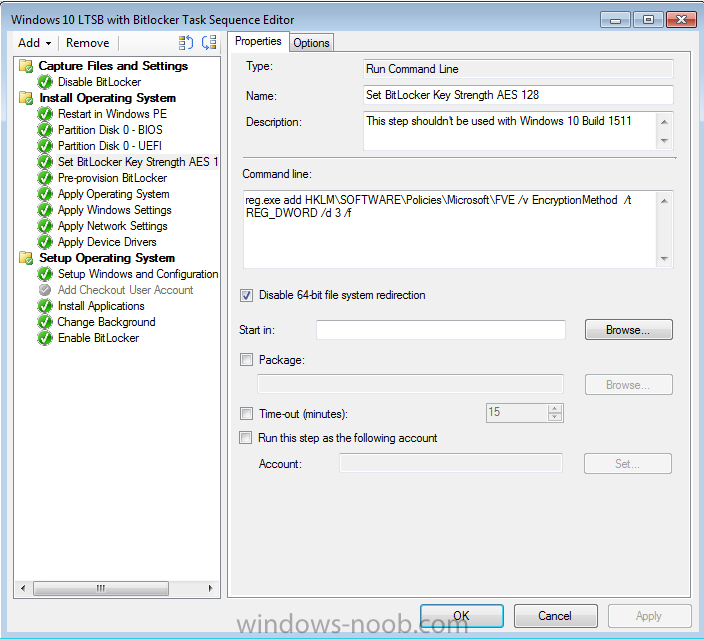This screenshot has height=639, width=704.
Task: Maximize the Task Sequence Editor window
Action: (x=648, y=20)
